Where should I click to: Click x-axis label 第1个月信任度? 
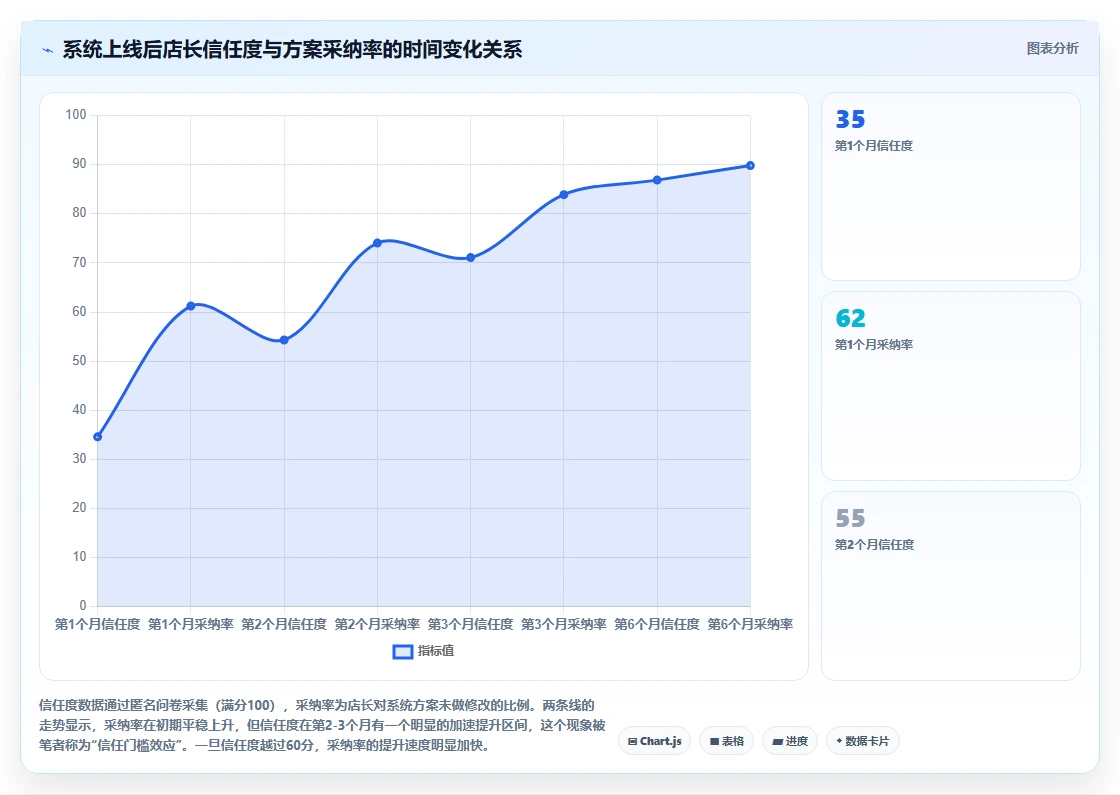(x=98, y=624)
